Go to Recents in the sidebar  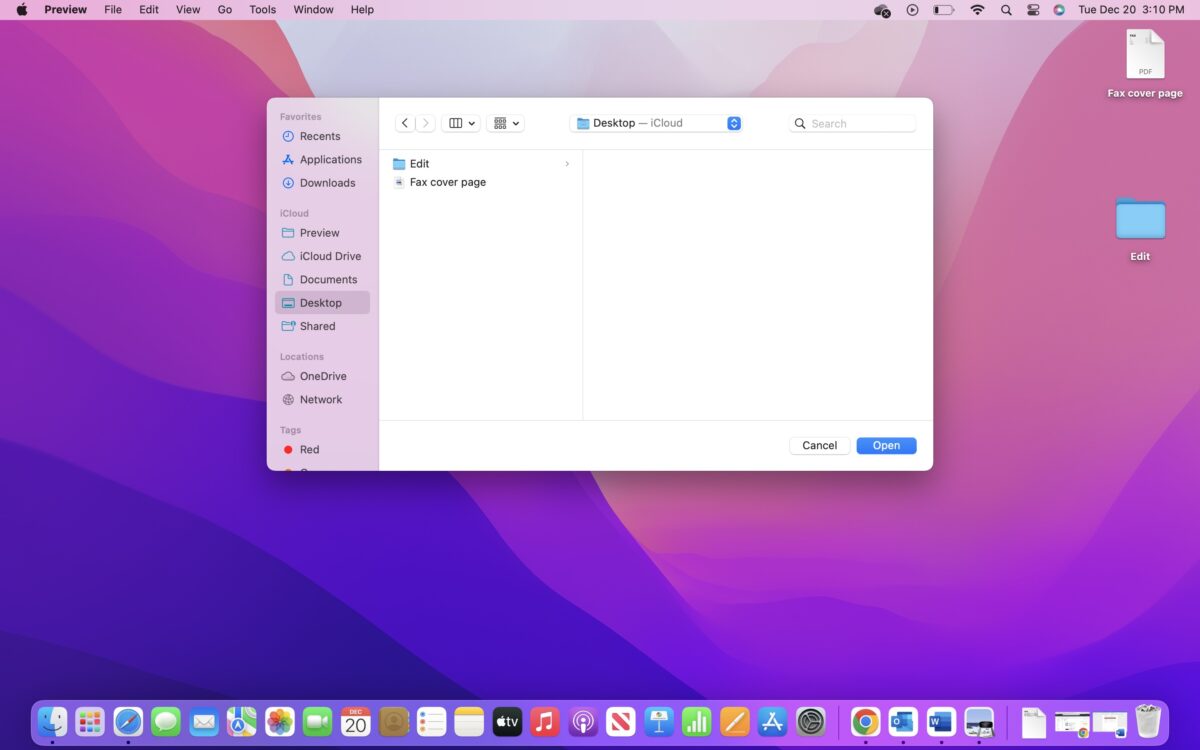point(319,136)
